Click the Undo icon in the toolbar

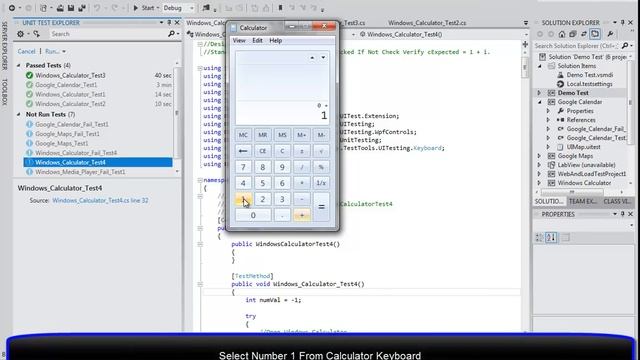pos(97,8)
